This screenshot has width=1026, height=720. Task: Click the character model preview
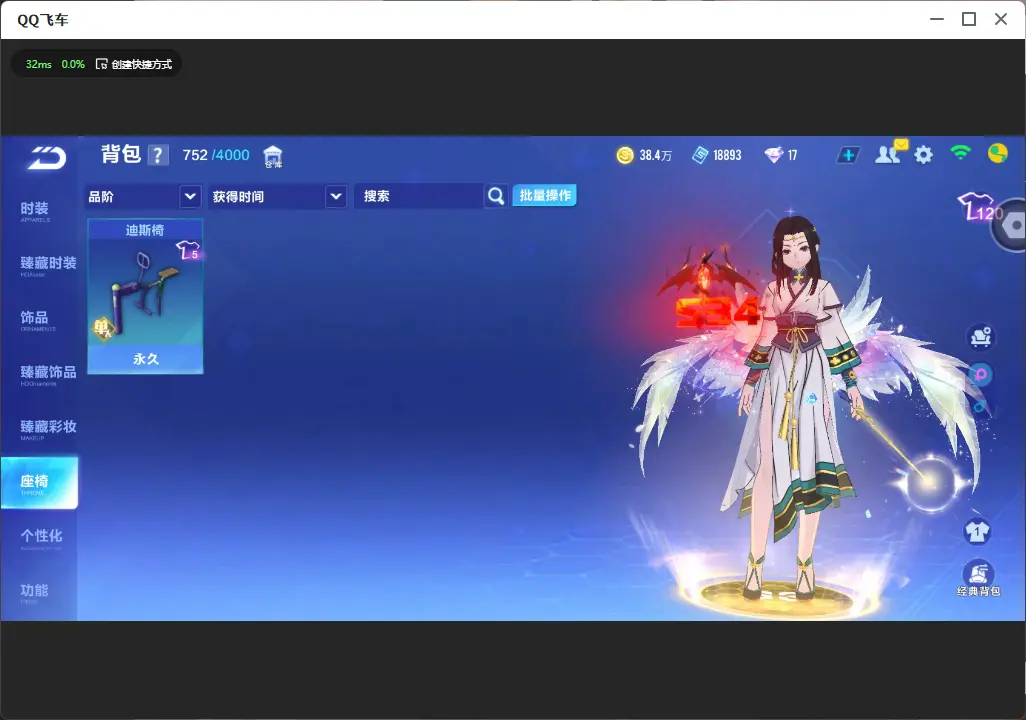tap(795, 406)
